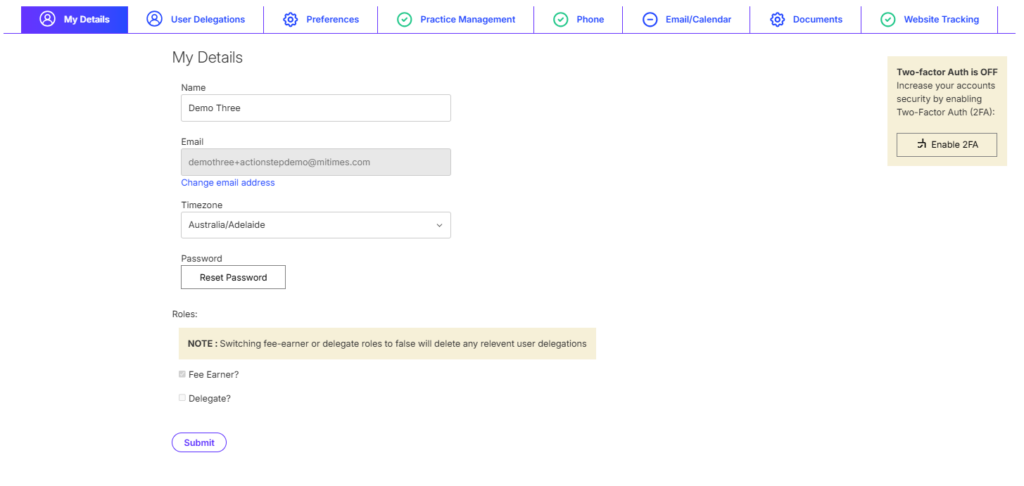Click the Change email address link
Screen dimensions: 1024x486
tap(228, 183)
